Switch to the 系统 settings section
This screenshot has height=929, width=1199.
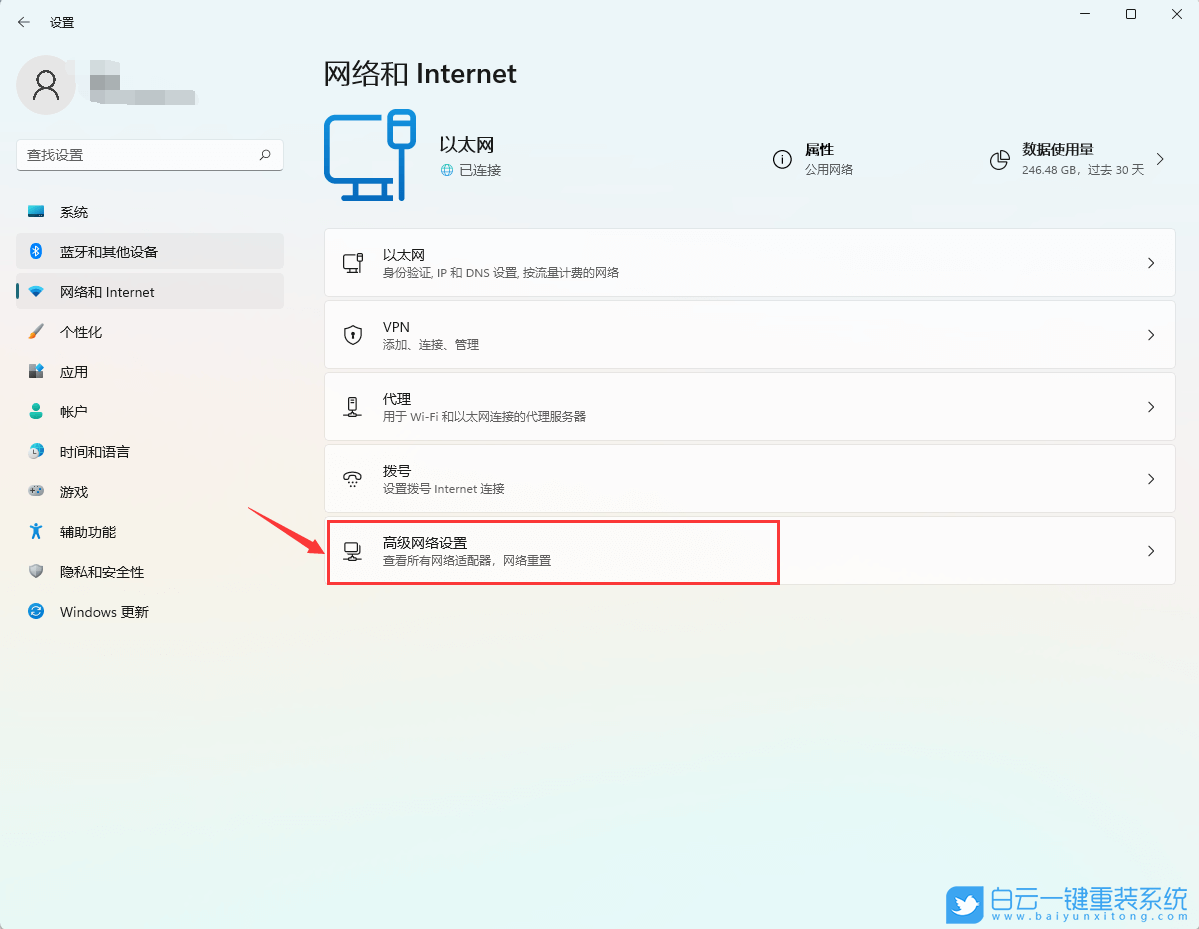pos(37,211)
